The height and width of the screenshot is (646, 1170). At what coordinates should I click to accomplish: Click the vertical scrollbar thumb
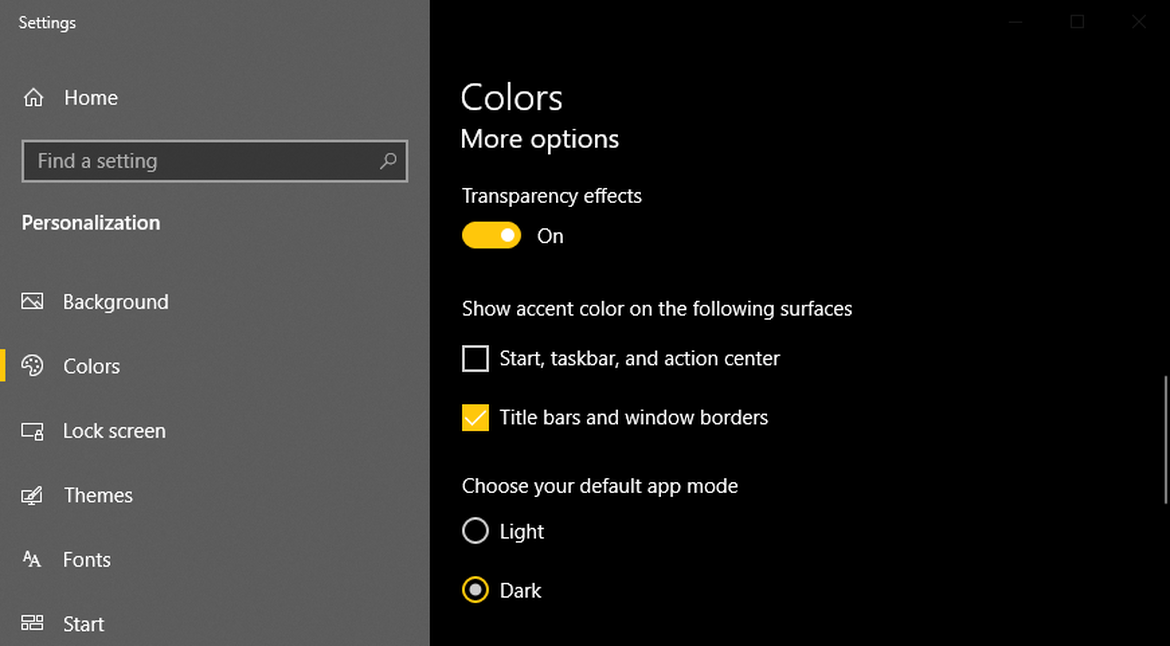(1164, 440)
